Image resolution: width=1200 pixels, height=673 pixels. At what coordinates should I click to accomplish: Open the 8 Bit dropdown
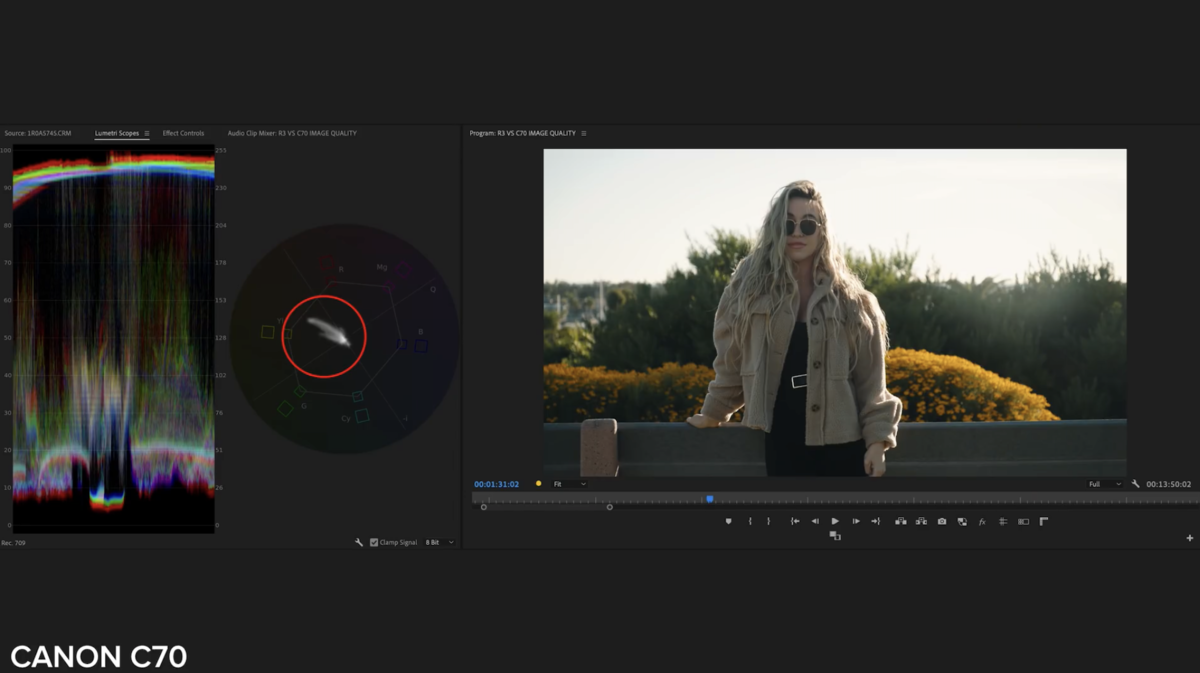tap(439, 542)
